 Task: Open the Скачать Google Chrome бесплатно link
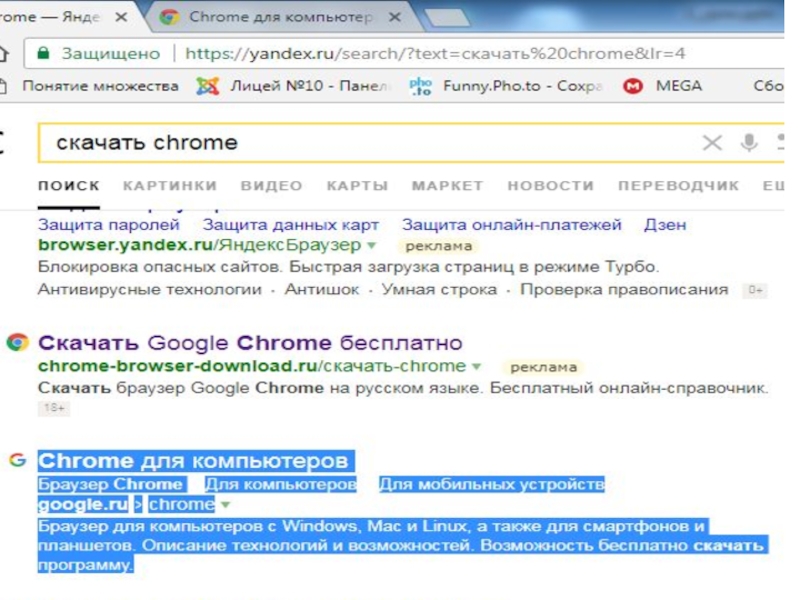(x=250, y=342)
